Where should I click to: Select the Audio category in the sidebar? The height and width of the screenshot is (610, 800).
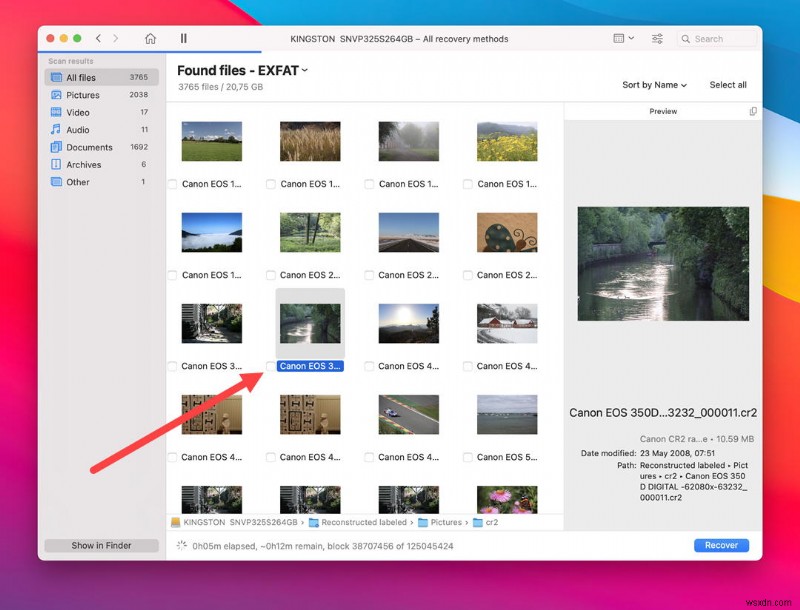click(x=78, y=129)
